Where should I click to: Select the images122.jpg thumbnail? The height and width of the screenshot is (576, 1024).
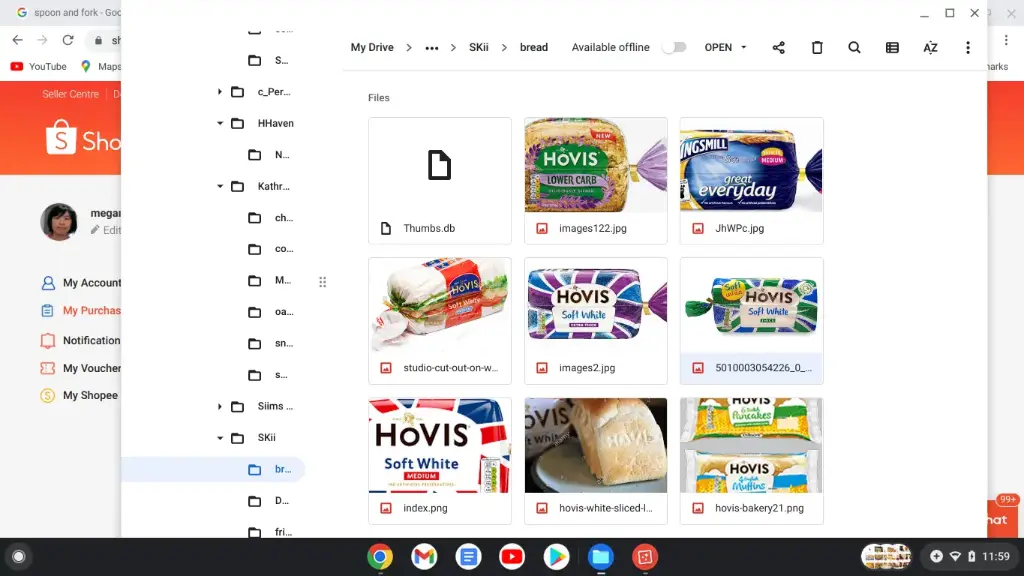(596, 181)
